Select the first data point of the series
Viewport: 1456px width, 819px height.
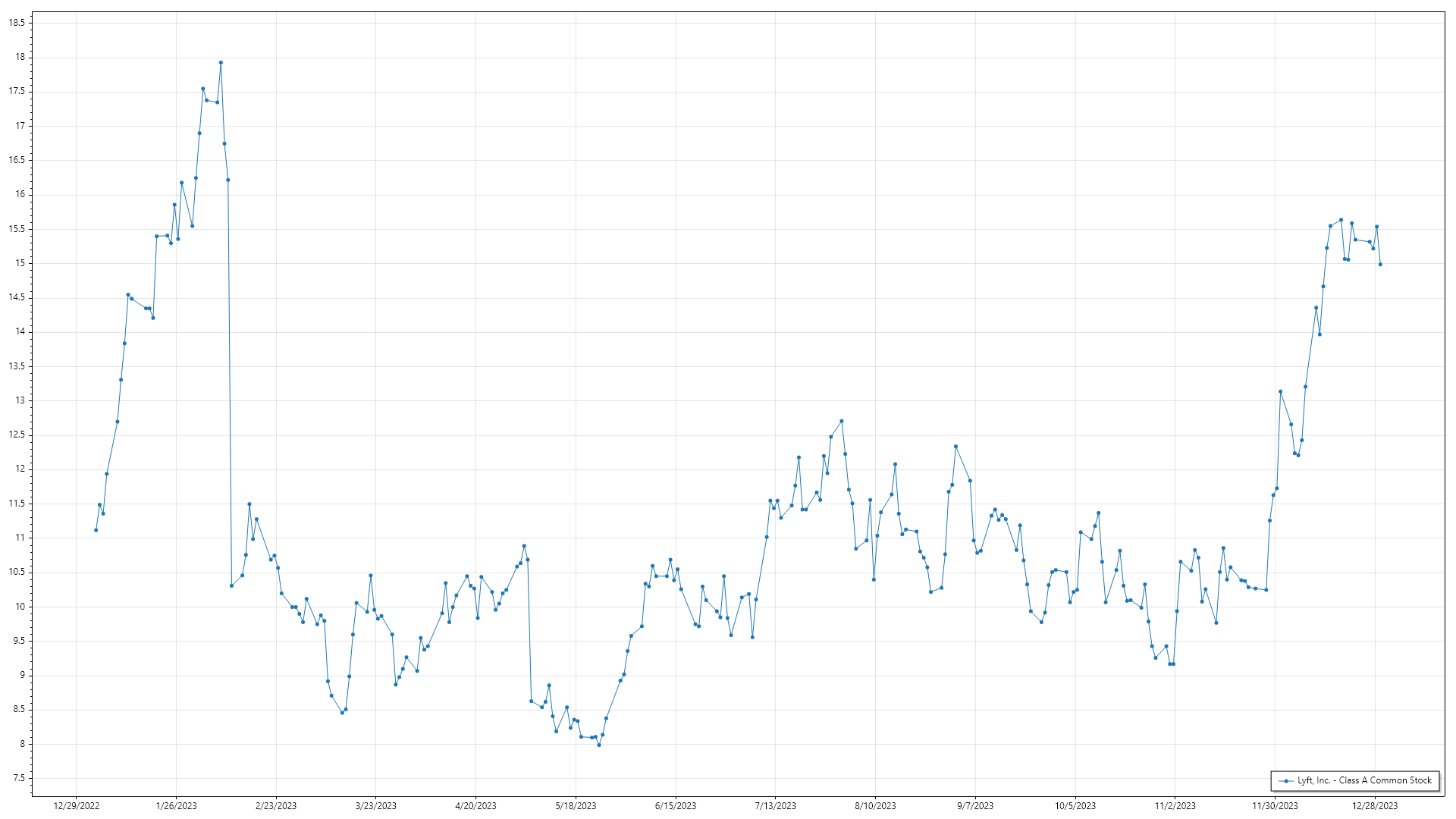(x=96, y=530)
